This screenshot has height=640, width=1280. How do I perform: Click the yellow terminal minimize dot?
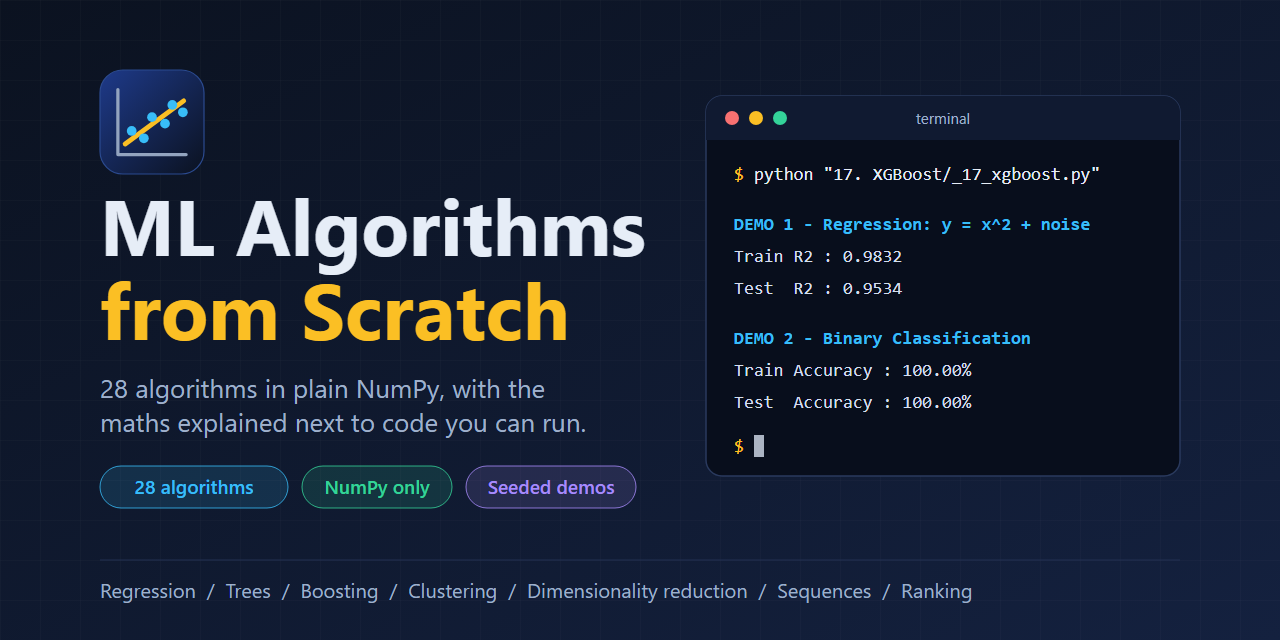point(756,118)
